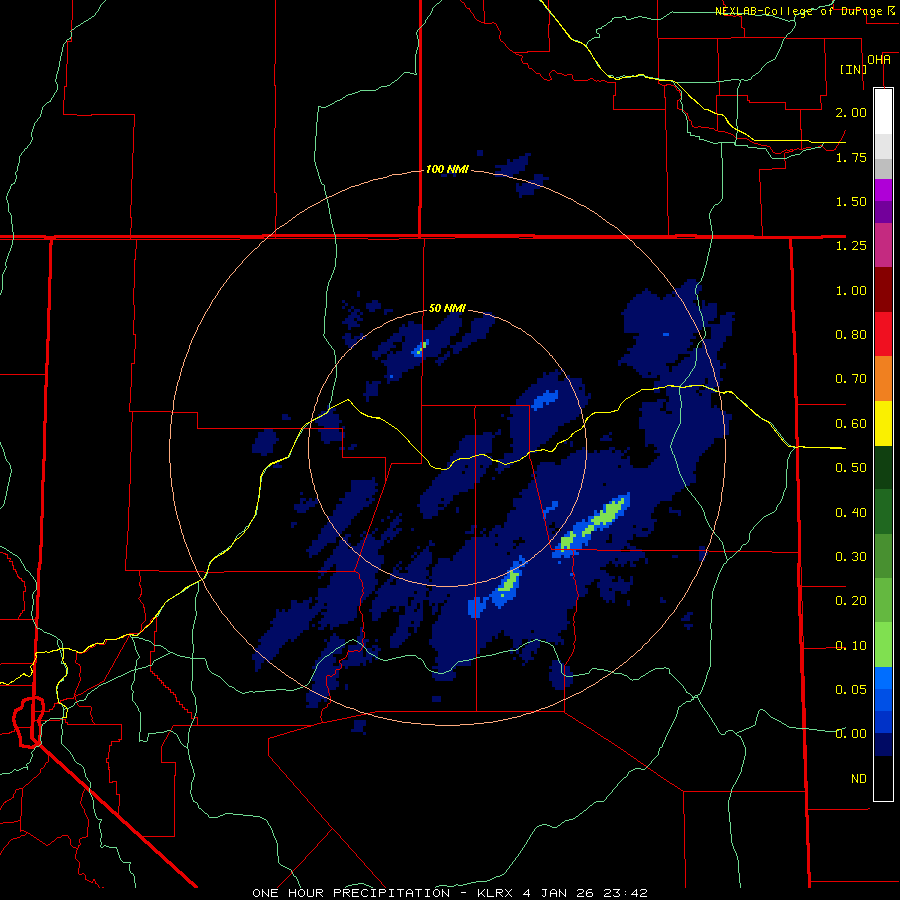The width and height of the screenshot is (900, 900).
Task: Click the [IN] units label
Action: point(853,69)
